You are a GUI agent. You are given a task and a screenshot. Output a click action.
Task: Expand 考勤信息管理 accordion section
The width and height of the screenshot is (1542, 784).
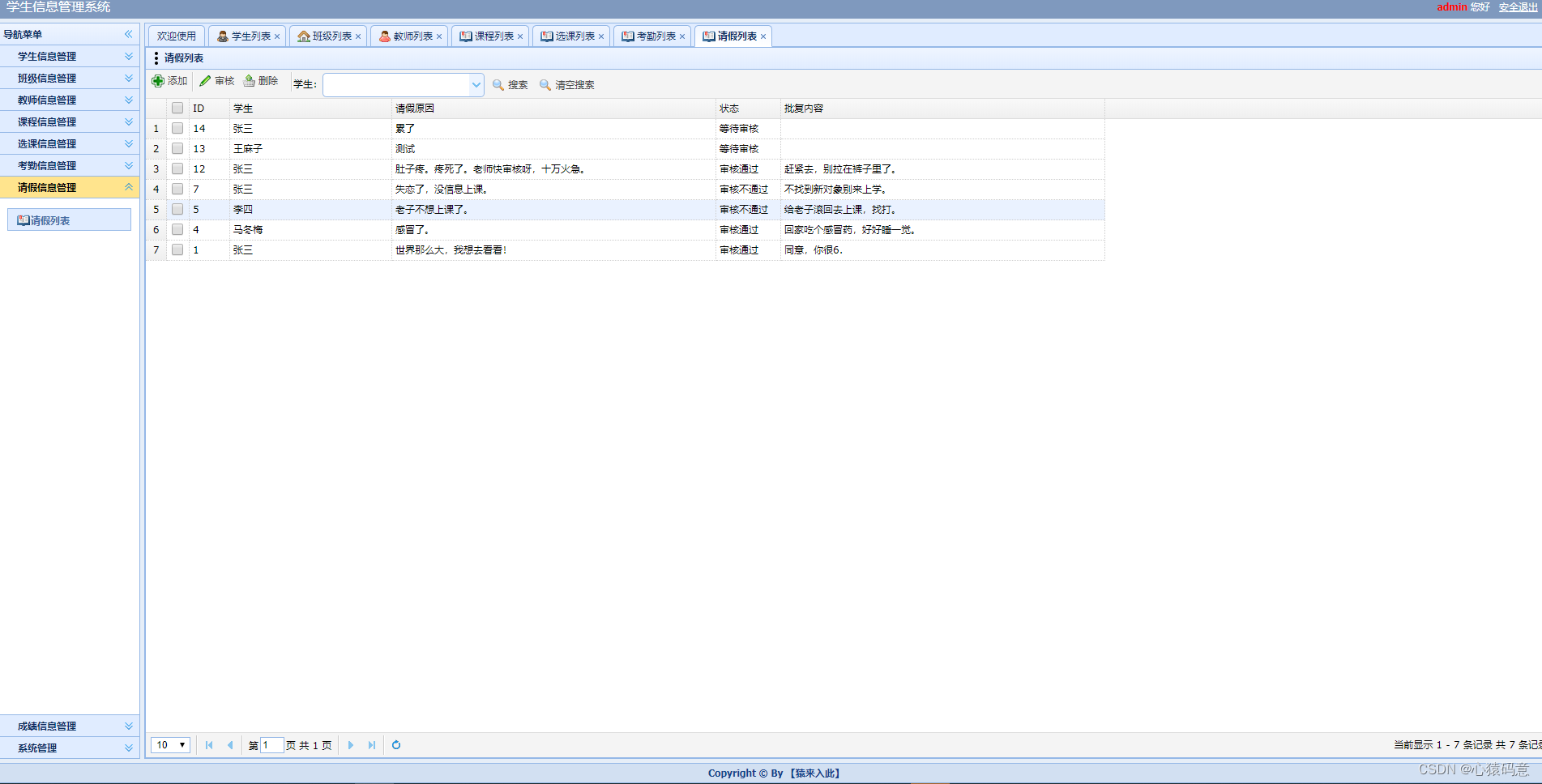click(70, 165)
